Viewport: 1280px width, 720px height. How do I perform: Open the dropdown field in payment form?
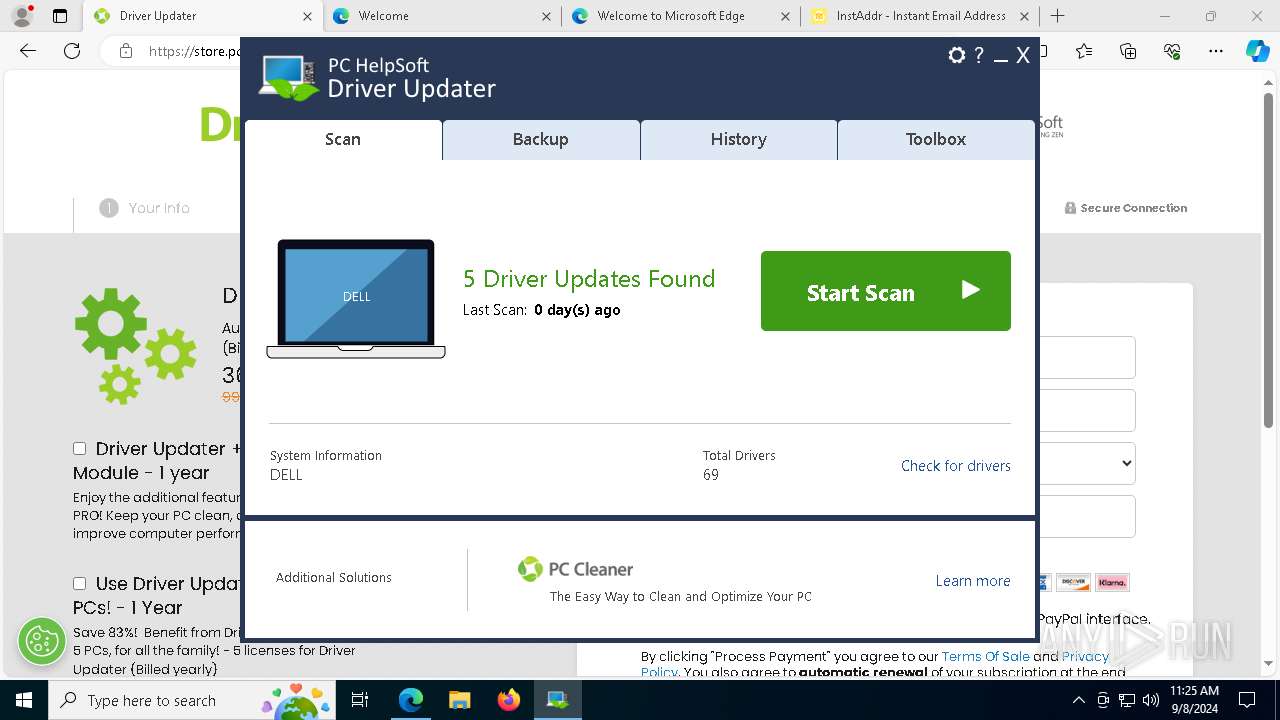click(1088, 463)
